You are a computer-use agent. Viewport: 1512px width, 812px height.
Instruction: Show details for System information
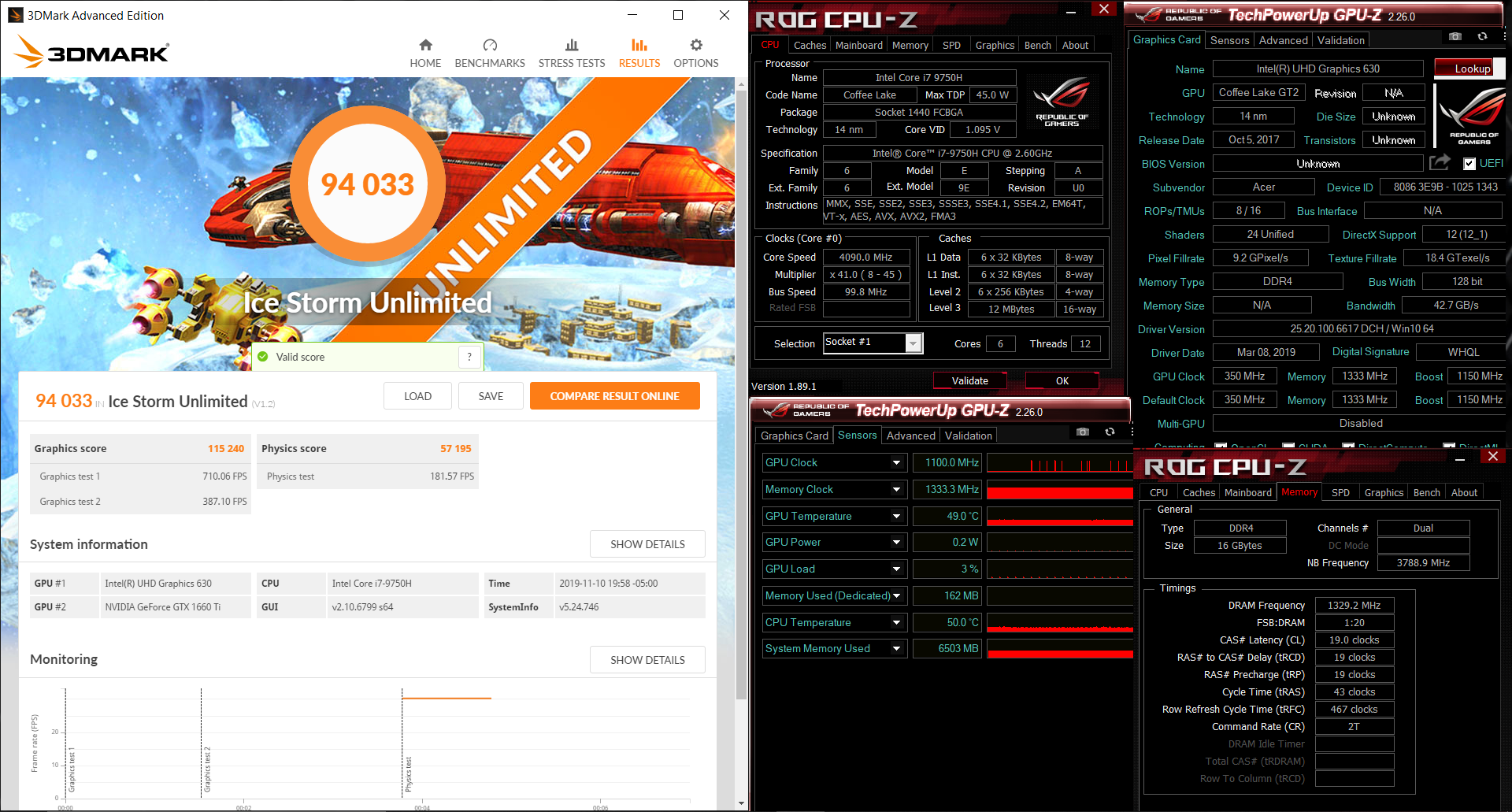tap(647, 544)
